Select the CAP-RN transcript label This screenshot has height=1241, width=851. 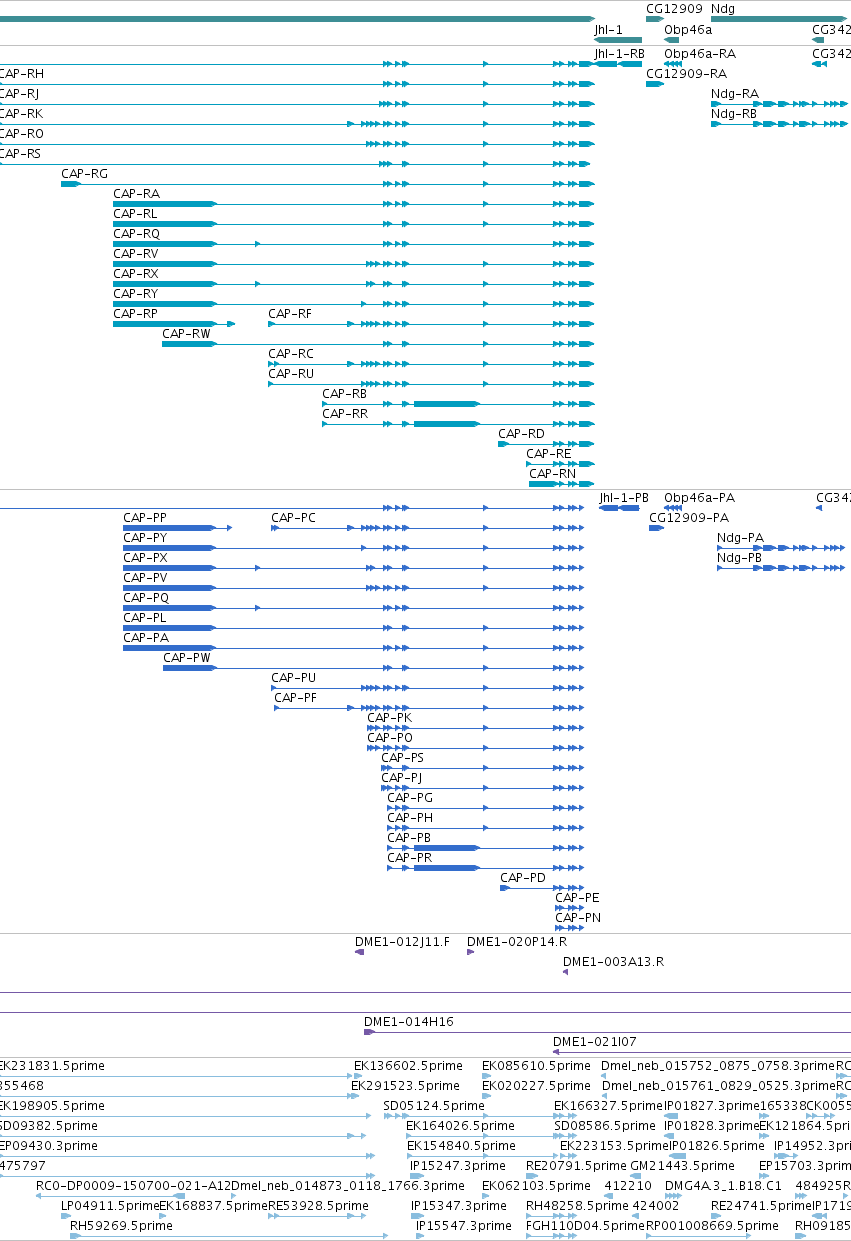tap(553, 474)
